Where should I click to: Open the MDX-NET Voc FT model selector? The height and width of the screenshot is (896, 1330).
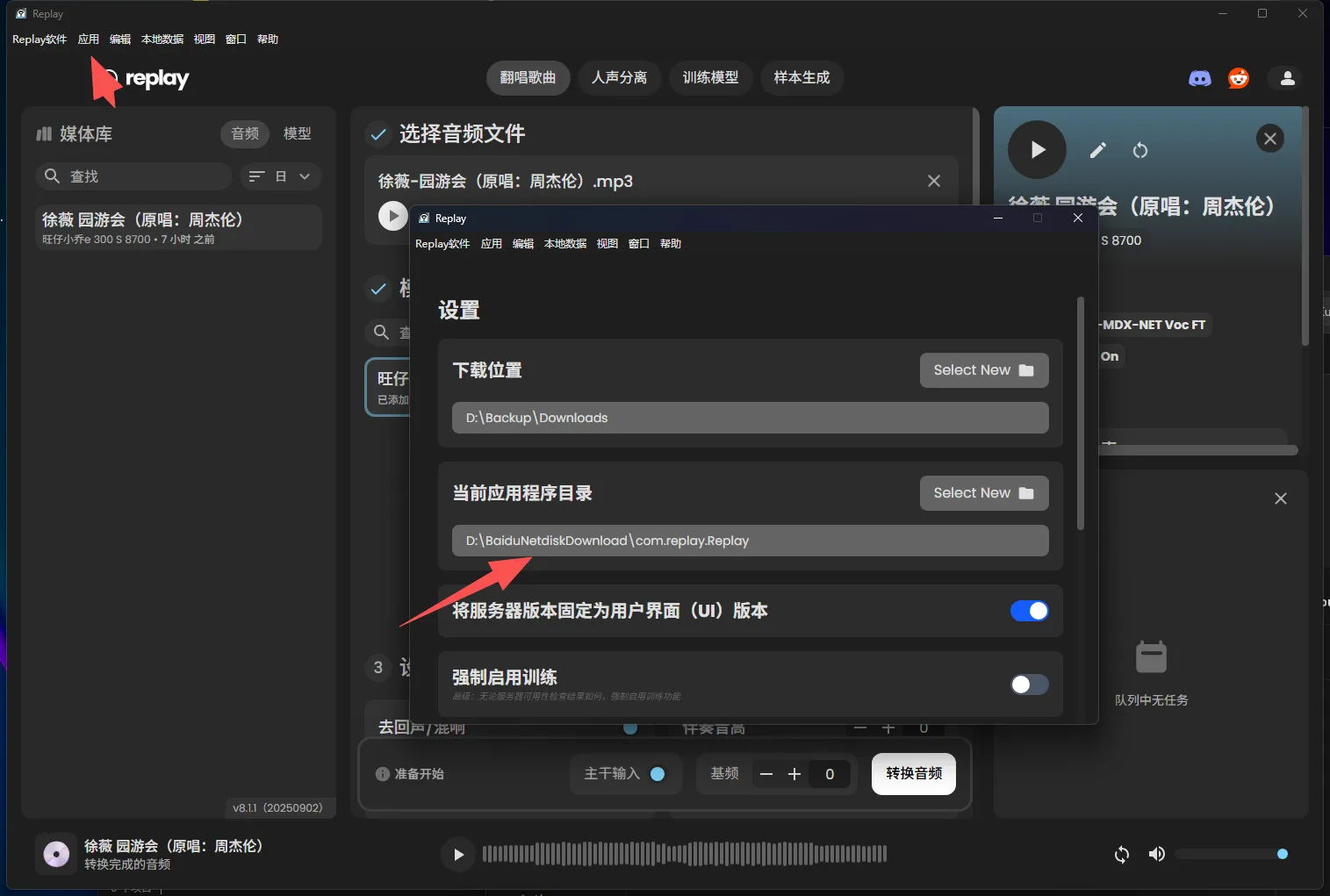point(1153,325)
